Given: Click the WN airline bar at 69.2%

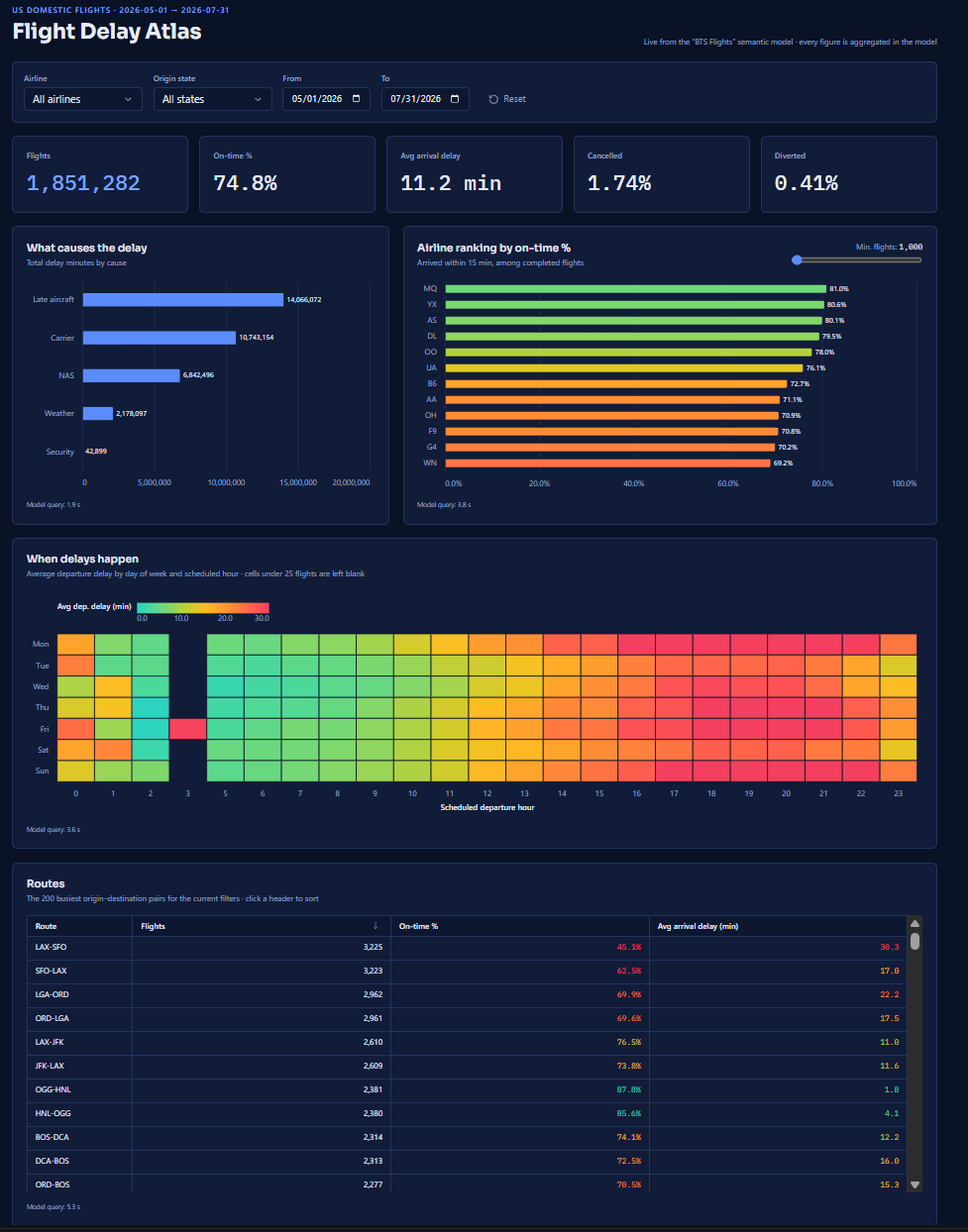Looking at the screenshot, I should click(x=607, y=463).
